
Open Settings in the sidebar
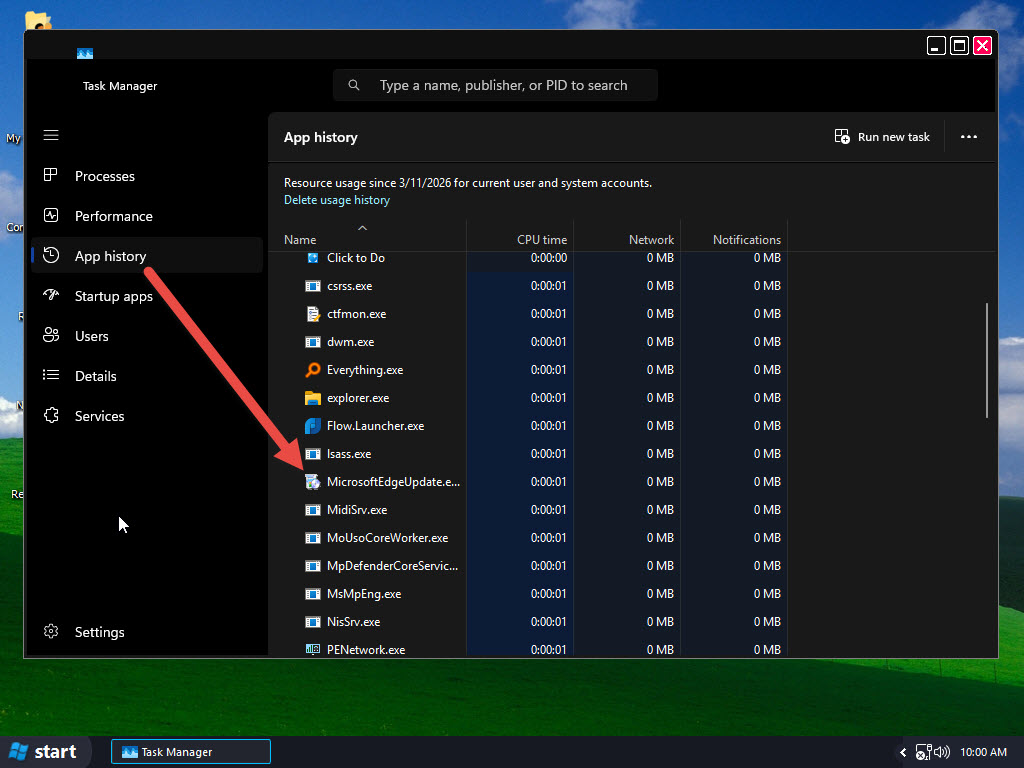(99, 632)
